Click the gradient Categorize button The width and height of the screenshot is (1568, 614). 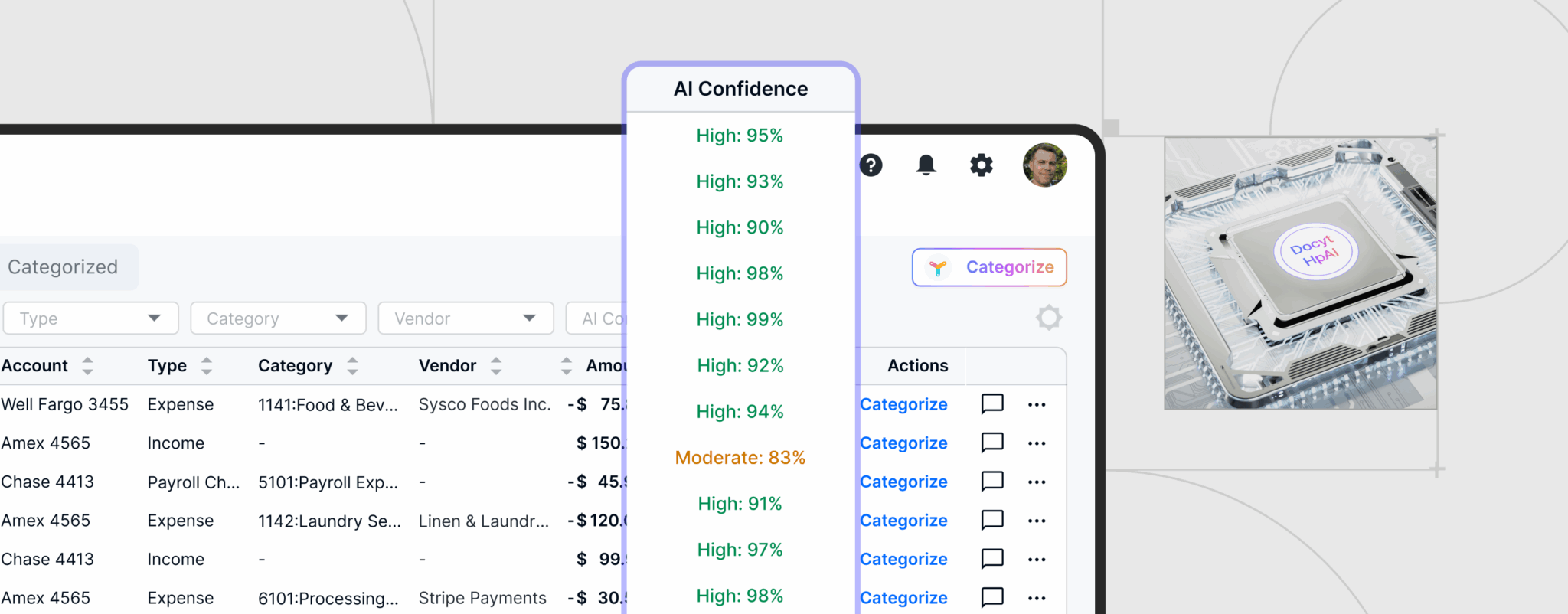(988, 267)
